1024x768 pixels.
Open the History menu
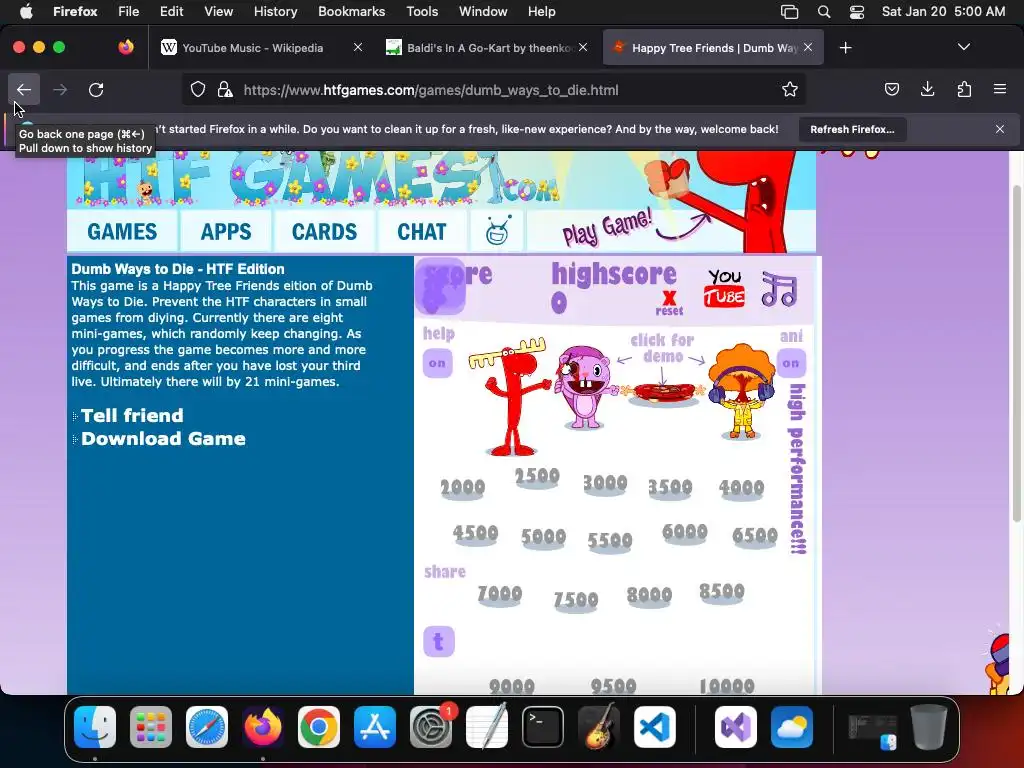pos(275,12)
